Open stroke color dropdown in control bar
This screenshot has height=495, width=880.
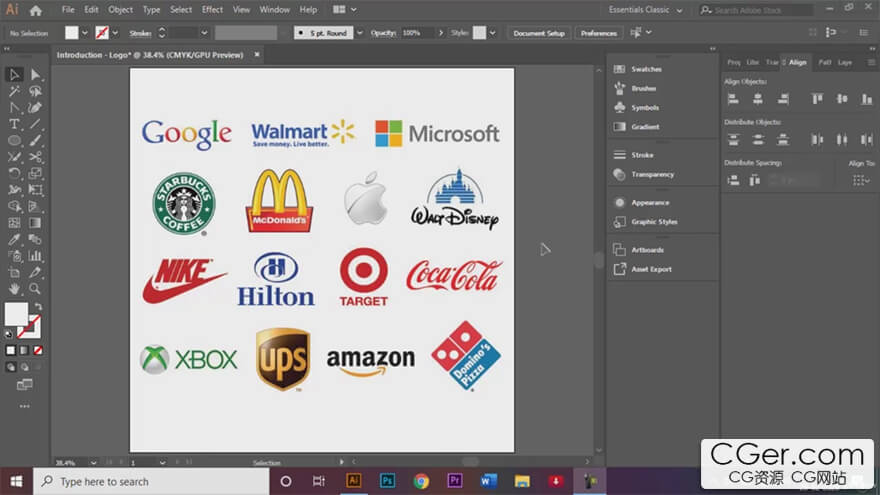point(115,33)
